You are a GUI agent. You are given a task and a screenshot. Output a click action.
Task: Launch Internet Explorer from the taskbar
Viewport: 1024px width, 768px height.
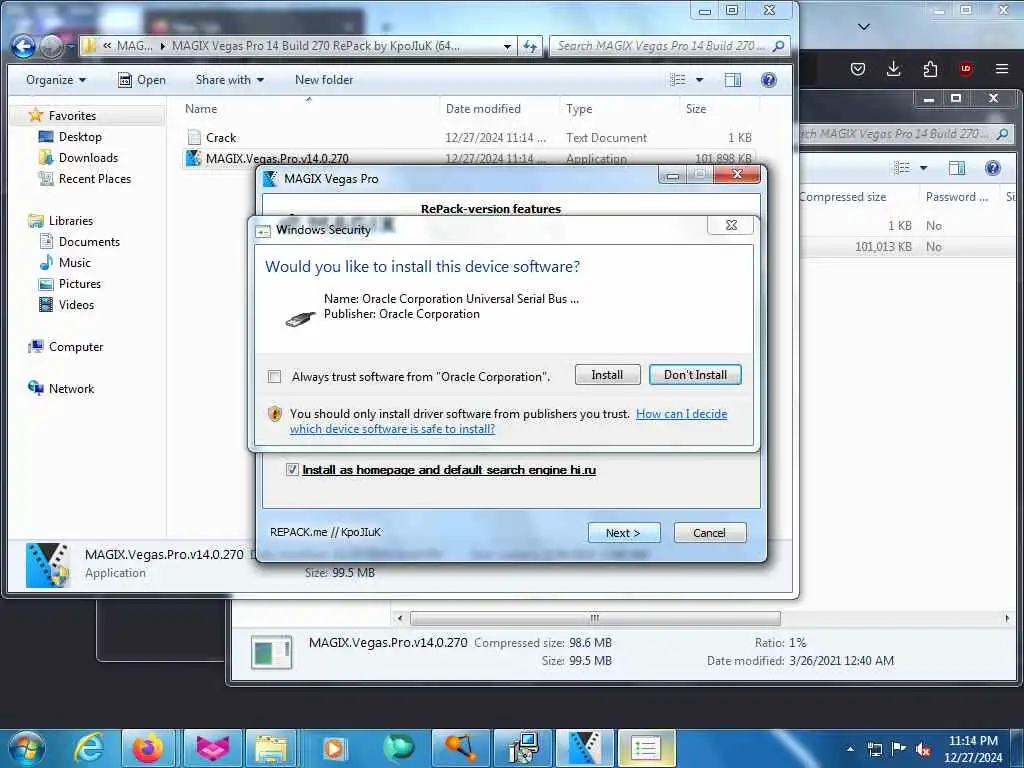pyautogui.click(x=89, y=748)
